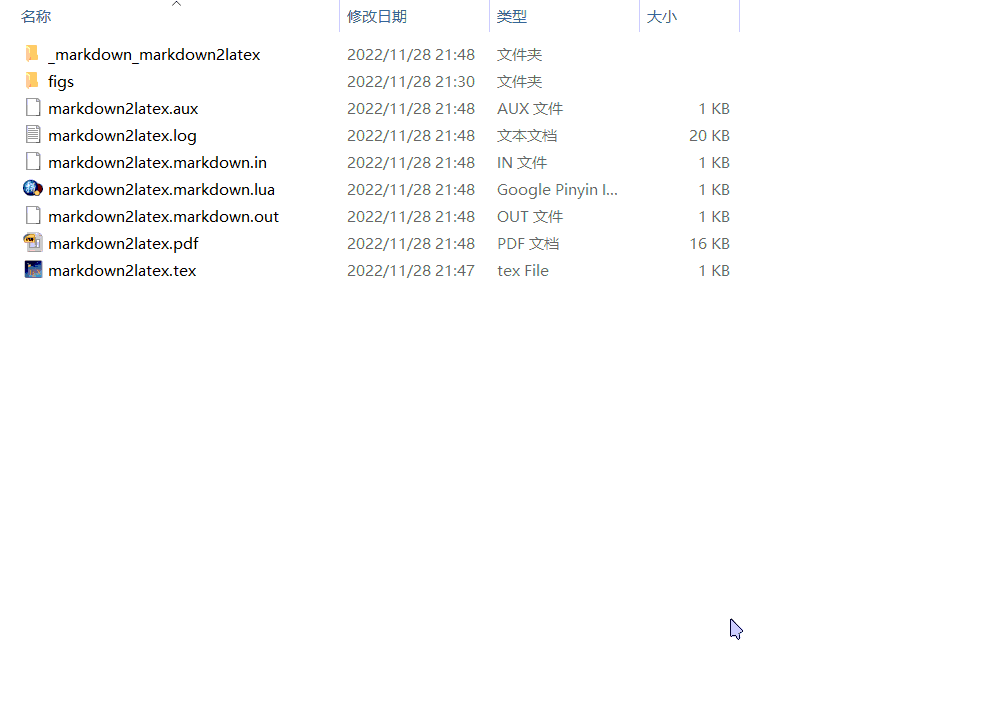
Task: Select file name _markdown_markdown2latex
Action: (x=154, y=55)
